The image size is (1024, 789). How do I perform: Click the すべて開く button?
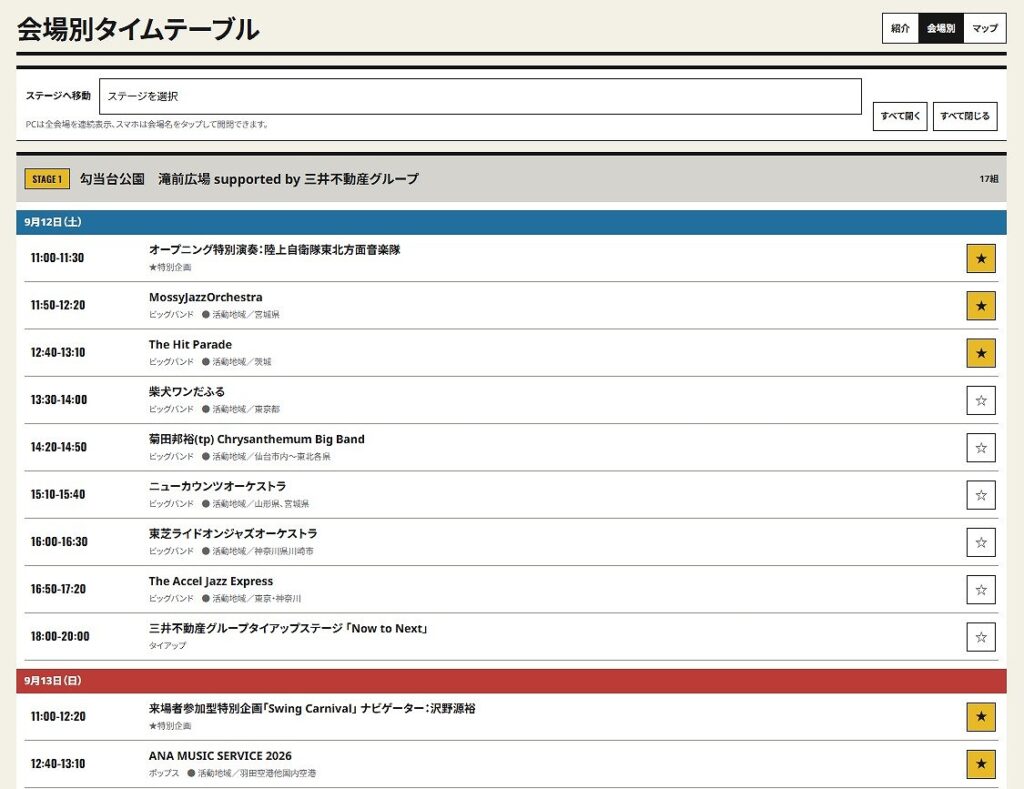[900, 116]
